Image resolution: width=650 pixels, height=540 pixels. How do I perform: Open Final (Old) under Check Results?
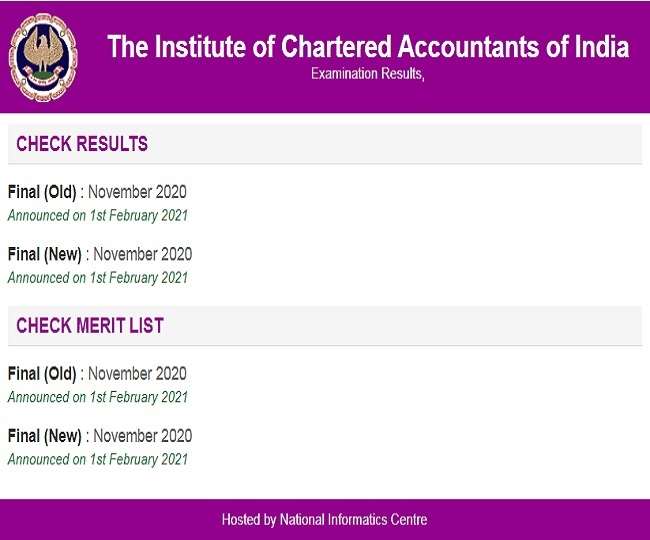pyautogui.click(x=41, y=192)
